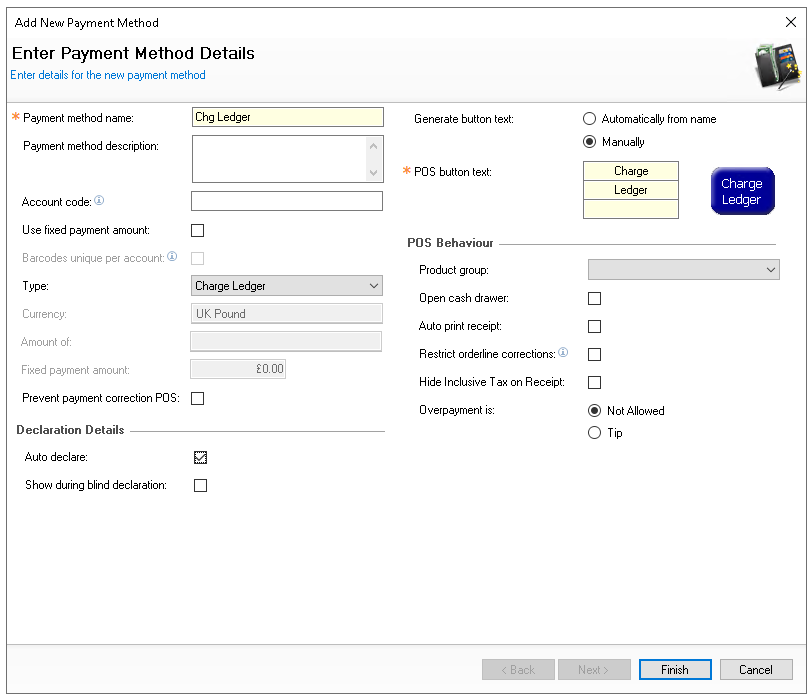Click the third empty POS button text line
The width and height of the screenshot is (811, 697).
tap(631, 209)
